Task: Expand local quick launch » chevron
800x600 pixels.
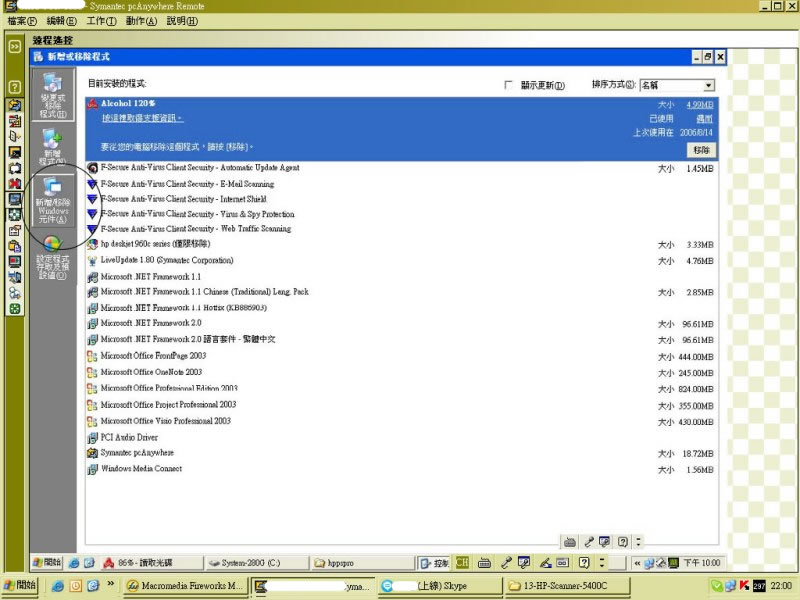Action: [110, 584]
